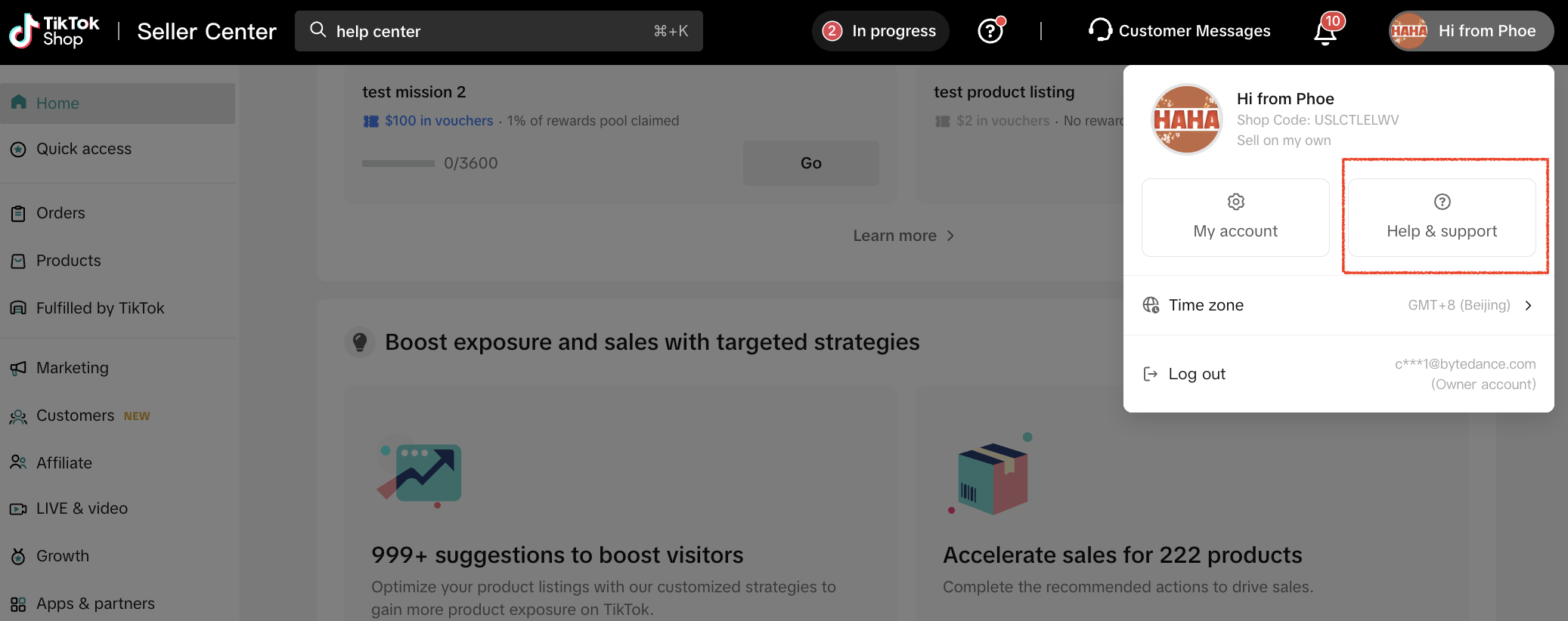Click the 0/3600 mission progress bar
Screen dimensions: 1568x621
point(398,163)
